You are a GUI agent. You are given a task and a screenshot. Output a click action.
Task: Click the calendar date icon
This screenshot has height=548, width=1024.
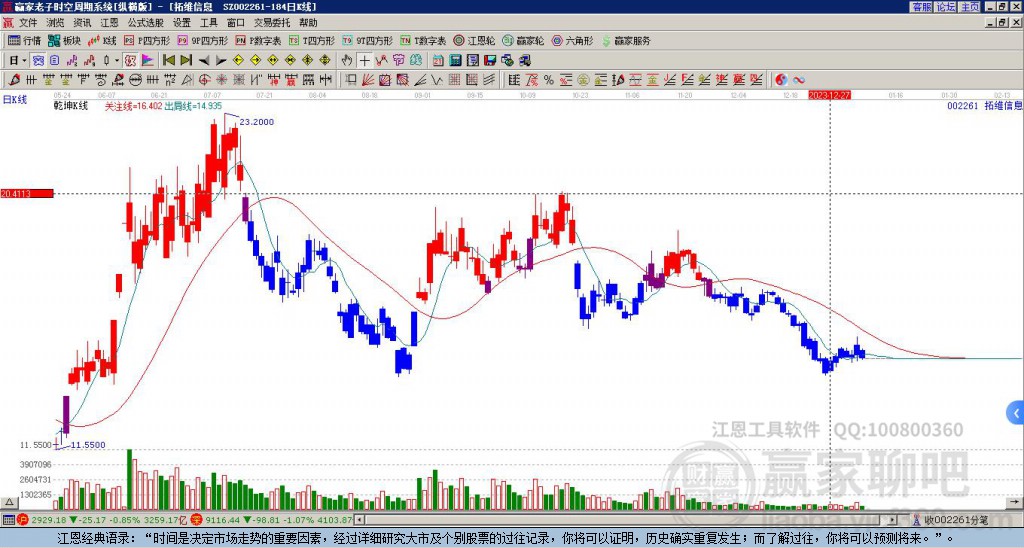click(x=438, y=61)
